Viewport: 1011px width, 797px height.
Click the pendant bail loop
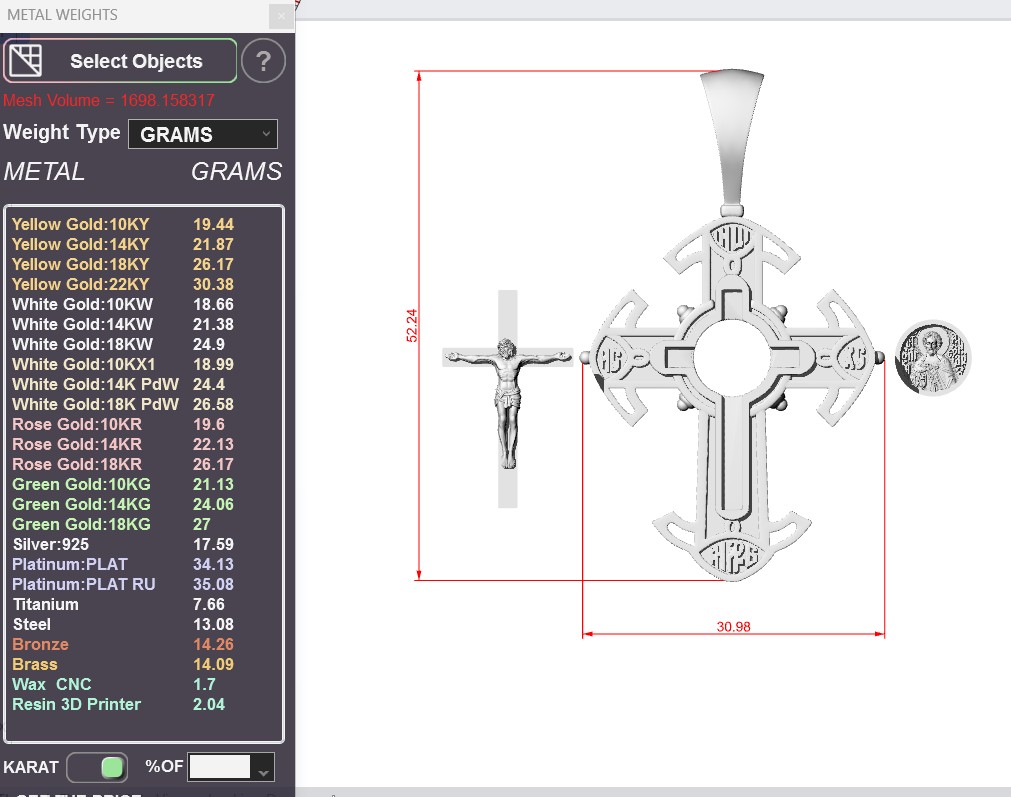pyautogui.click(x=732, y=138)
